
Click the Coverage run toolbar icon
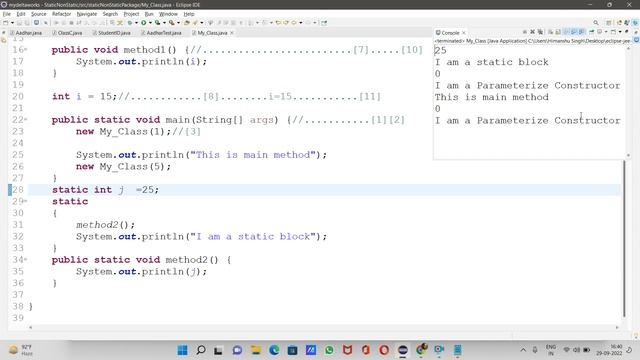(x=158, y=23)
